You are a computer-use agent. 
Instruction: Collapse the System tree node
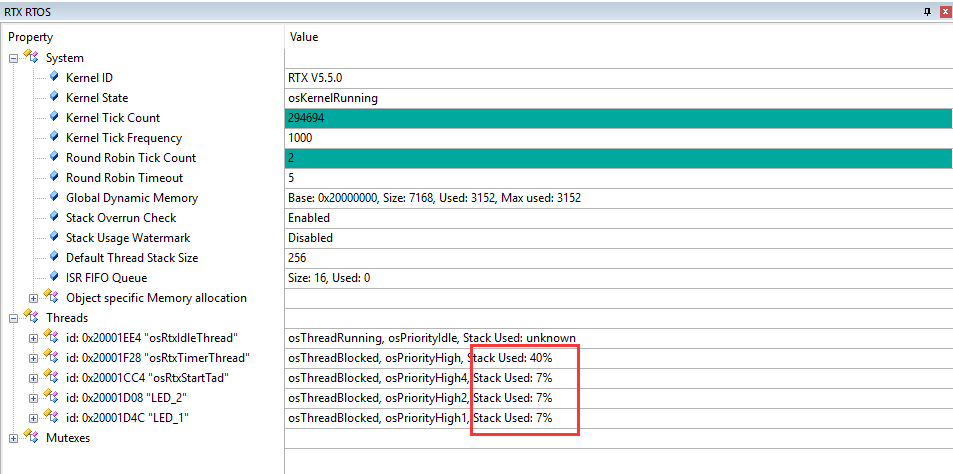(x=13, y=58)
